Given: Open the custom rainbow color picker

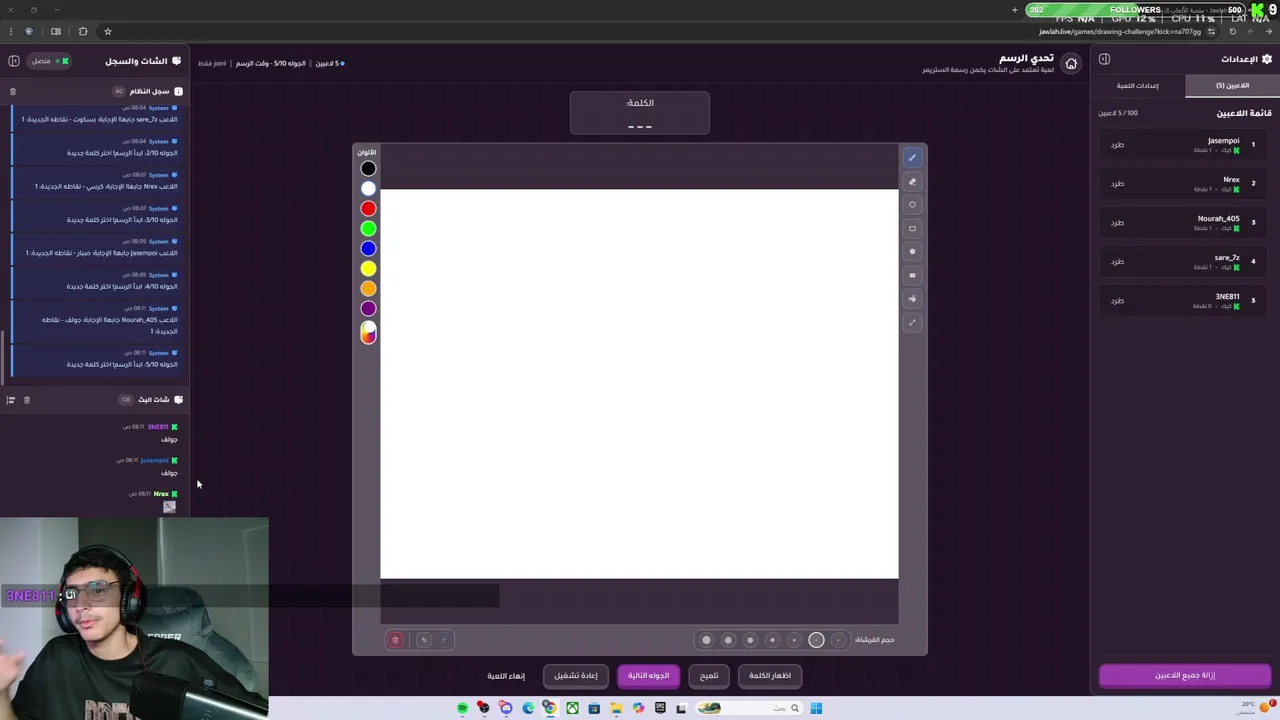Looking at the screenshot, I should coord(368,333).
